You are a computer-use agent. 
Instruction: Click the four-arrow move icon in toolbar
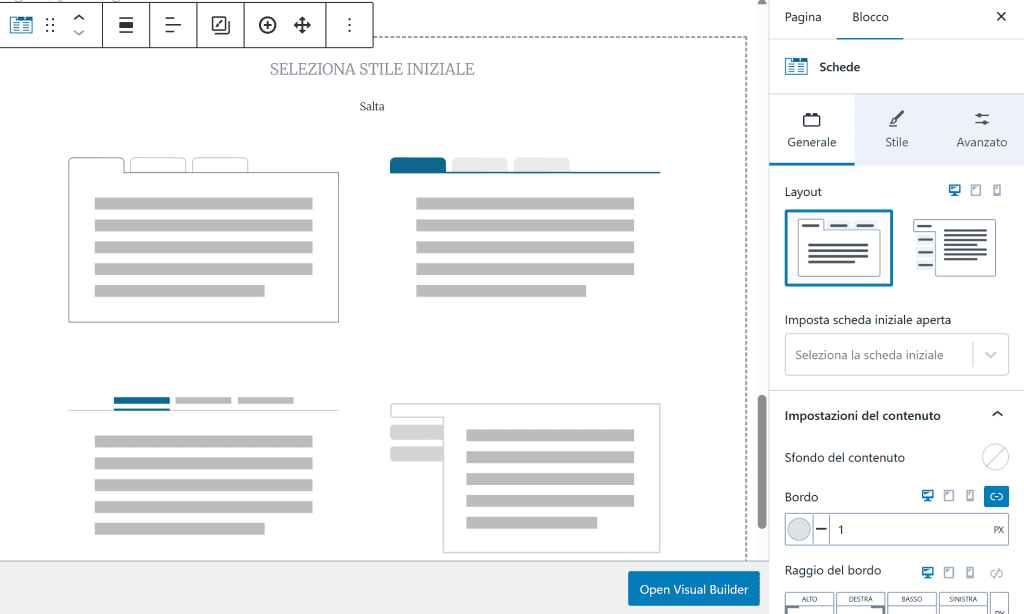(302, 26)
